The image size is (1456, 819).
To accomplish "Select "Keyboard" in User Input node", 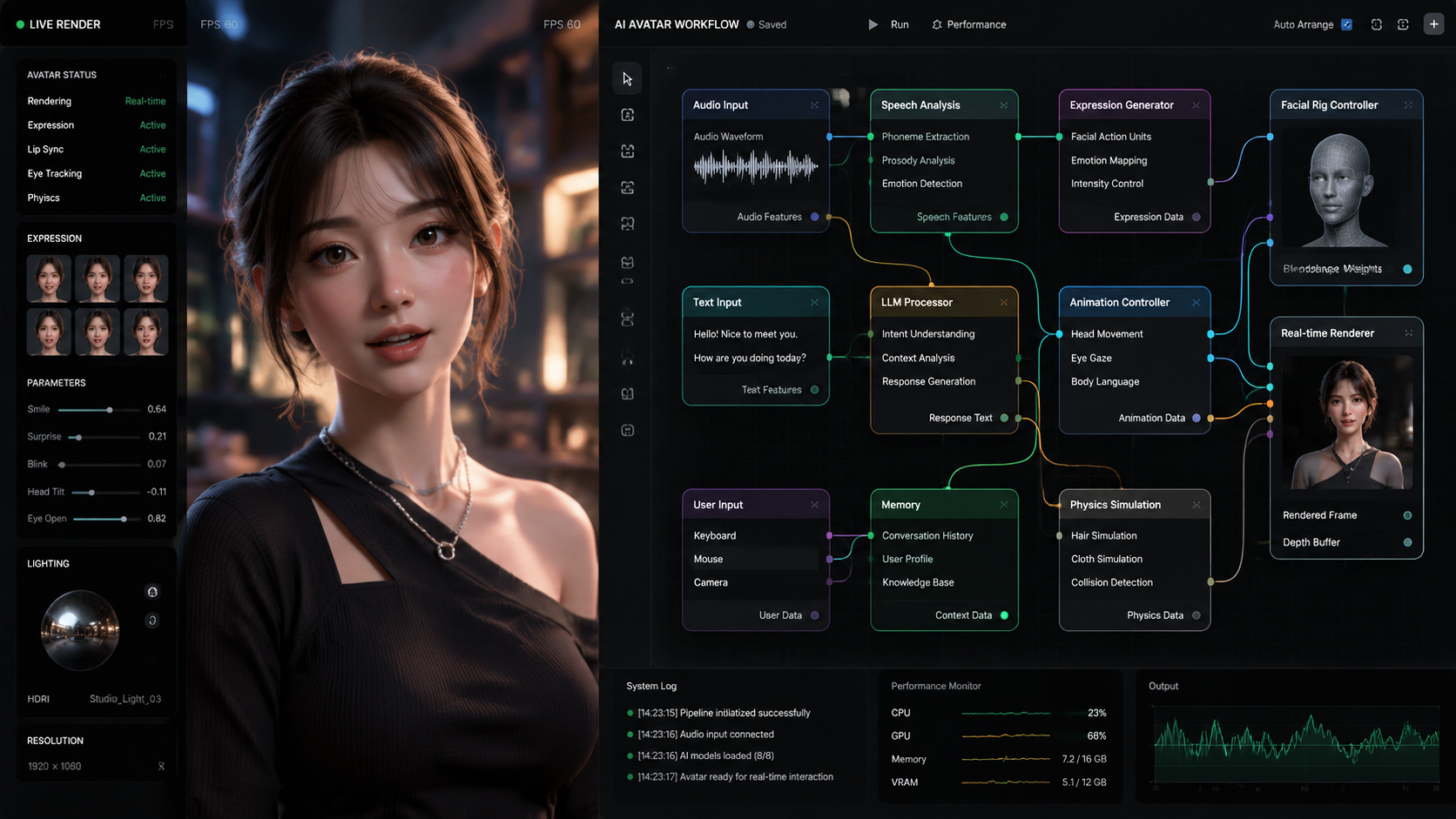I will pos(715,536).
